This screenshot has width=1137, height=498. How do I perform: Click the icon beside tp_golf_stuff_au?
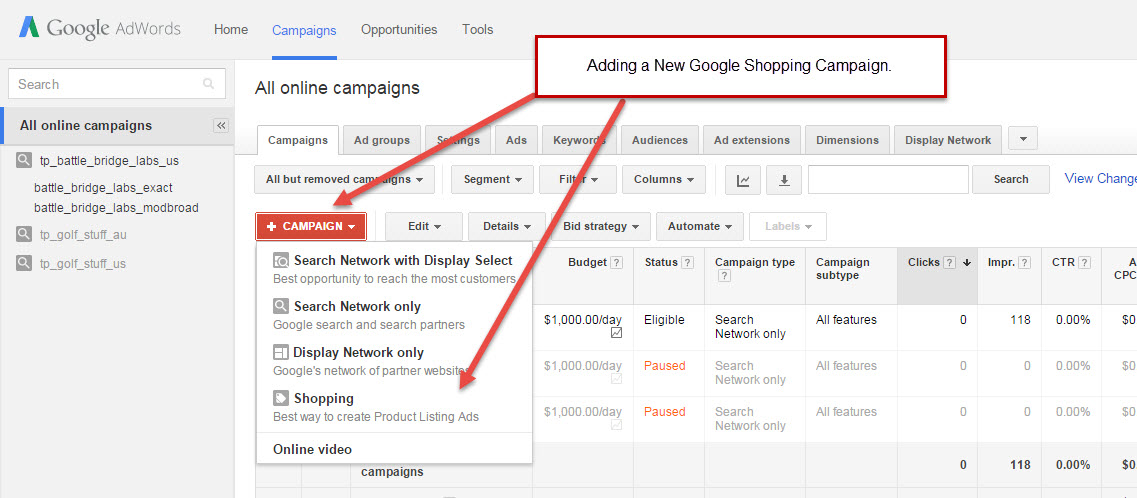[x=24, y=234]
